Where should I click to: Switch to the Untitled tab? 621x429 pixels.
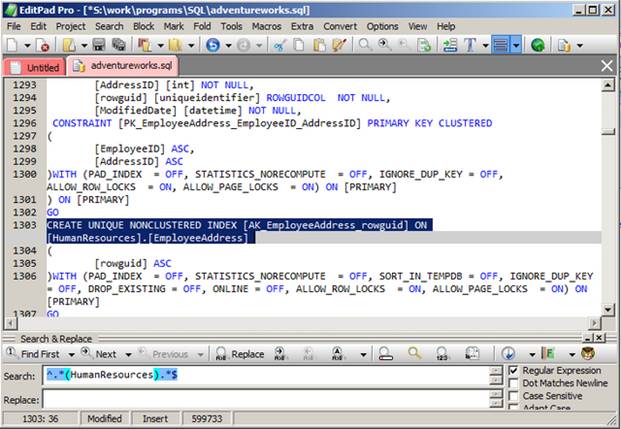(35, 68)
